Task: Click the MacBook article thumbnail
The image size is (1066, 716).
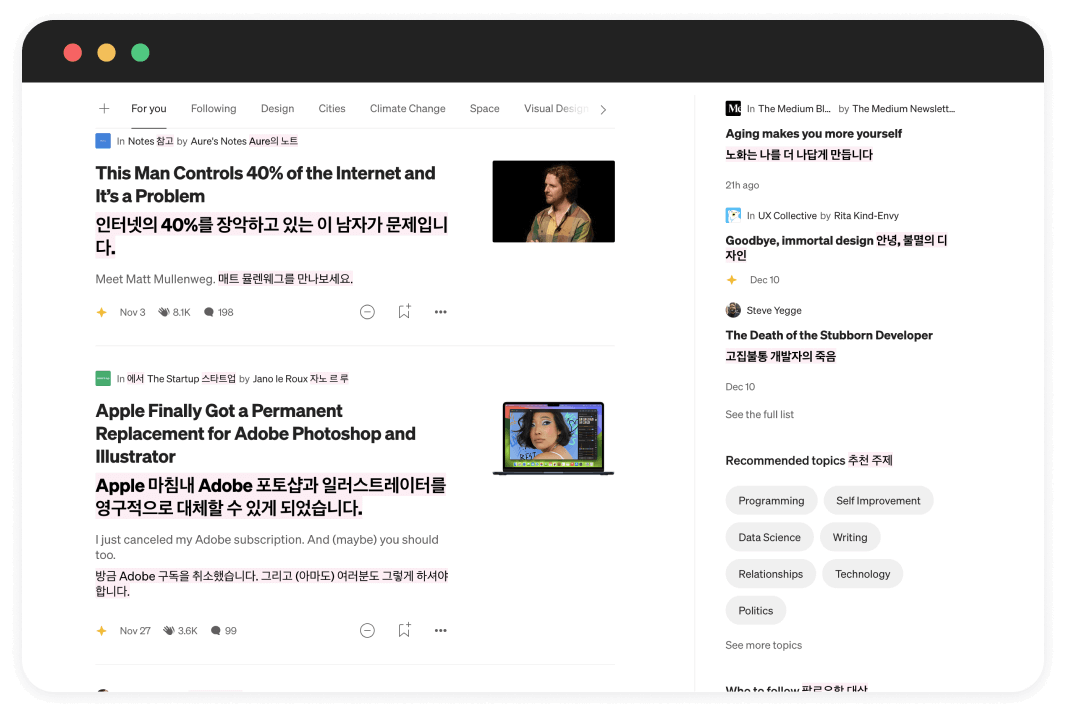Action: tap(553, 439)
